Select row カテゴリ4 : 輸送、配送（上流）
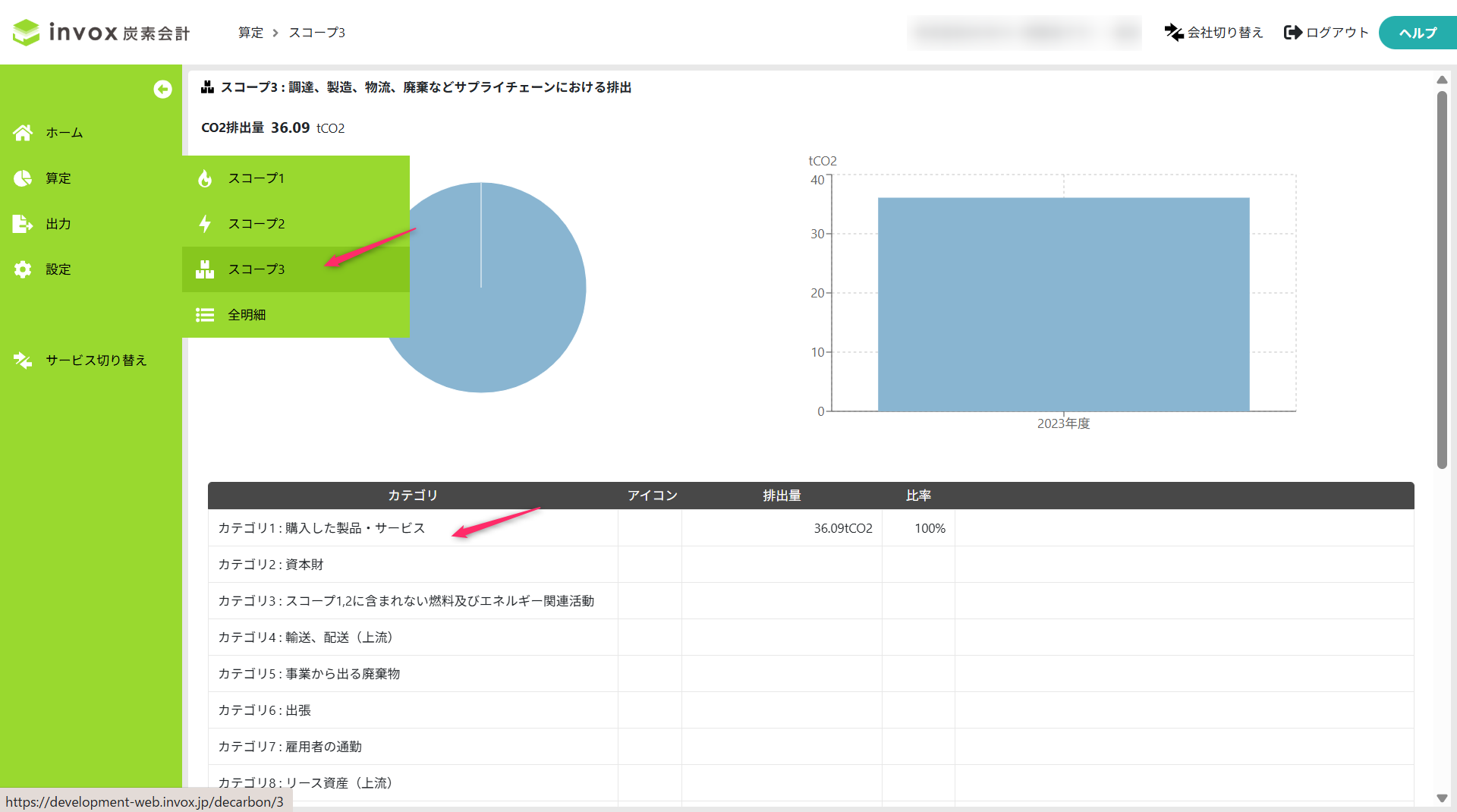 (810, 637)
